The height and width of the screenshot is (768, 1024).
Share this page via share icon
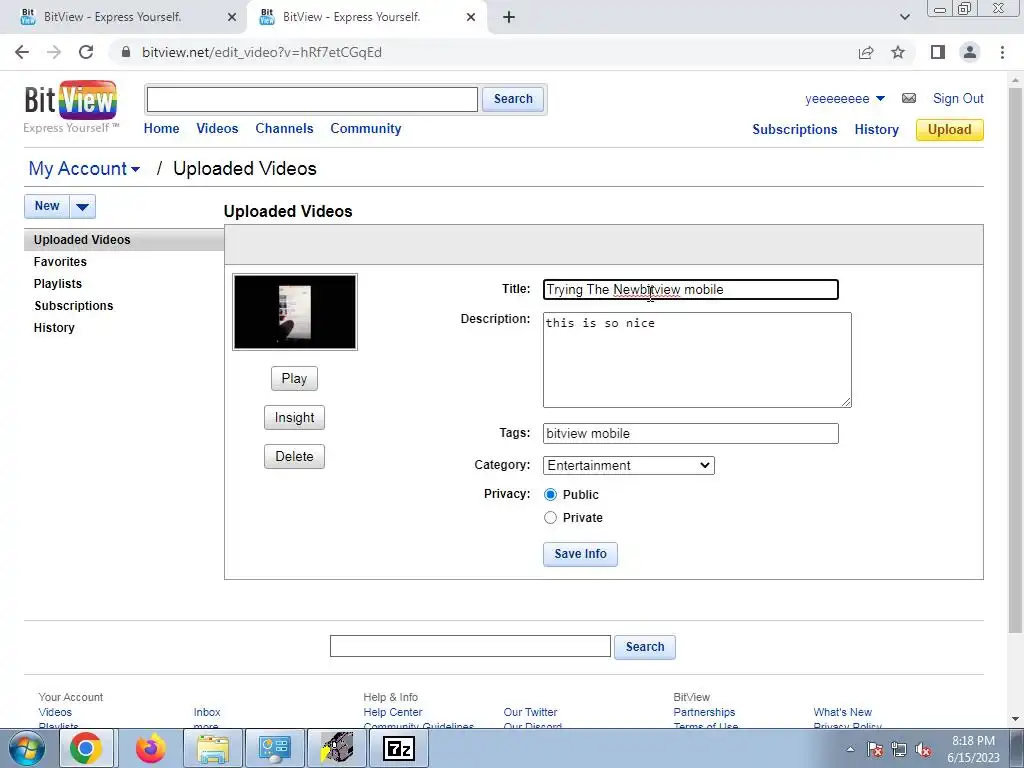point(866,52)
